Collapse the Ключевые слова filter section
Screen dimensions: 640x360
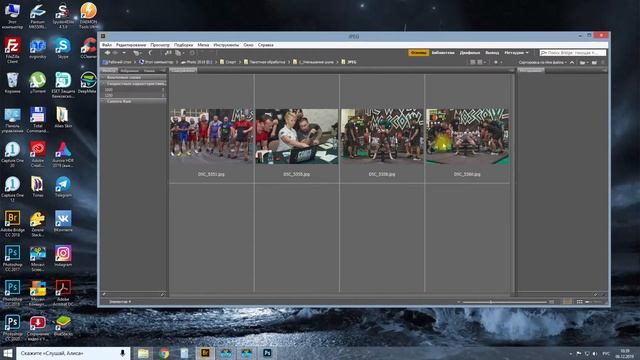click(134, 77)
